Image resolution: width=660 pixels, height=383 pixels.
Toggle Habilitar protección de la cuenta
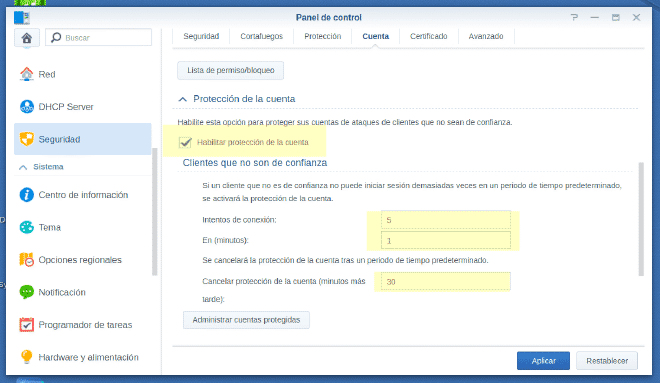(x=185, y=142)
